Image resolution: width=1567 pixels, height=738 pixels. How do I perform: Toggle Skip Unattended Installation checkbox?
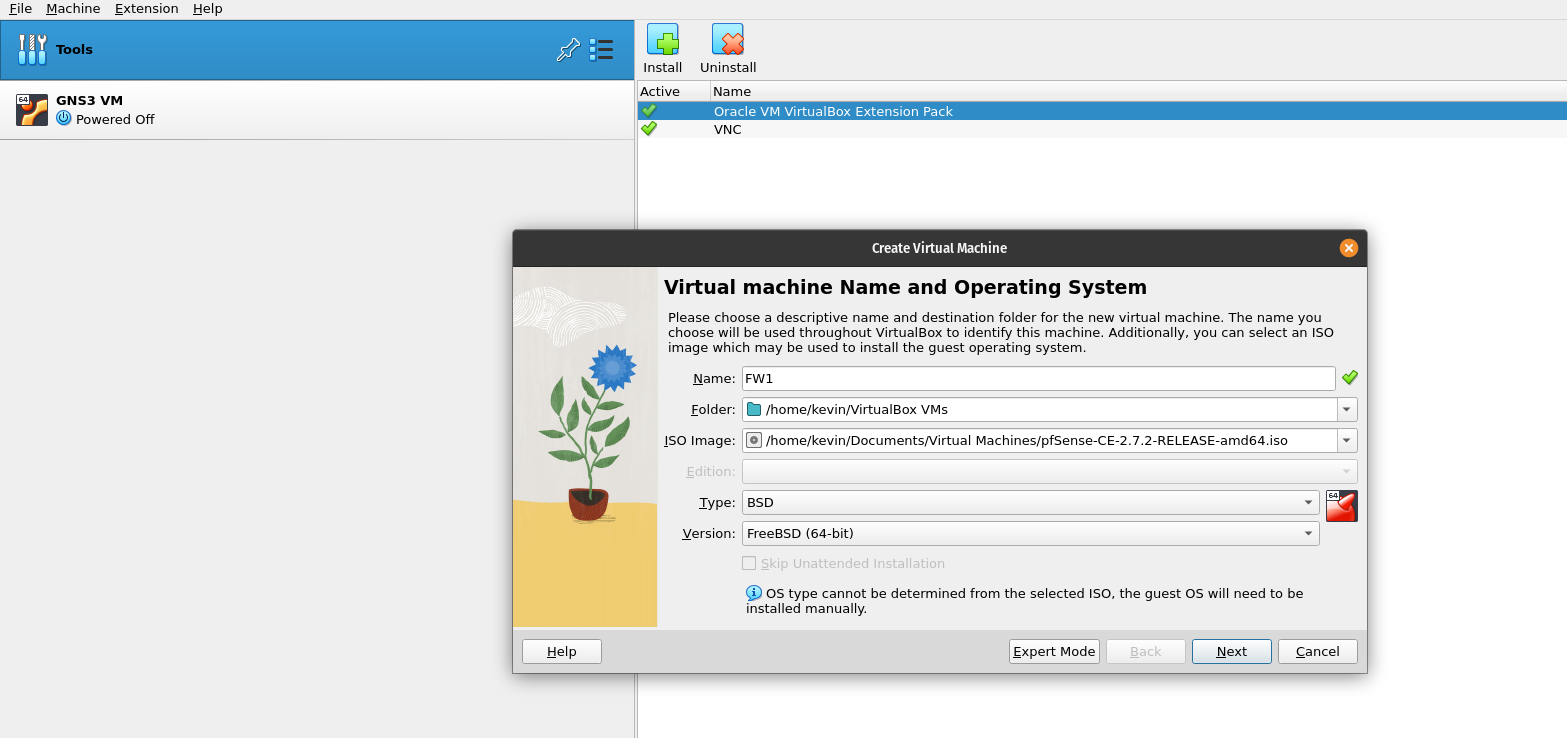point(749,563)
